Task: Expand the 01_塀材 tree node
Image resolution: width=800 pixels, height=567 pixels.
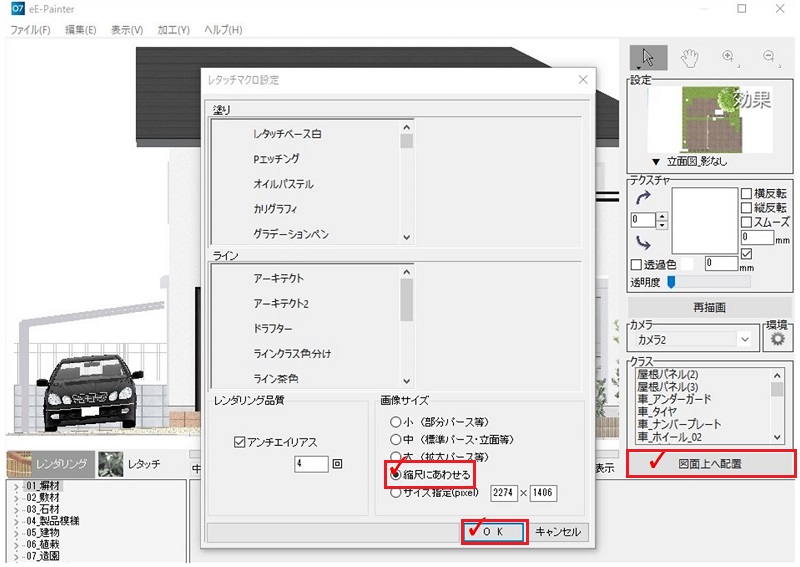Action: coord(16,487)
